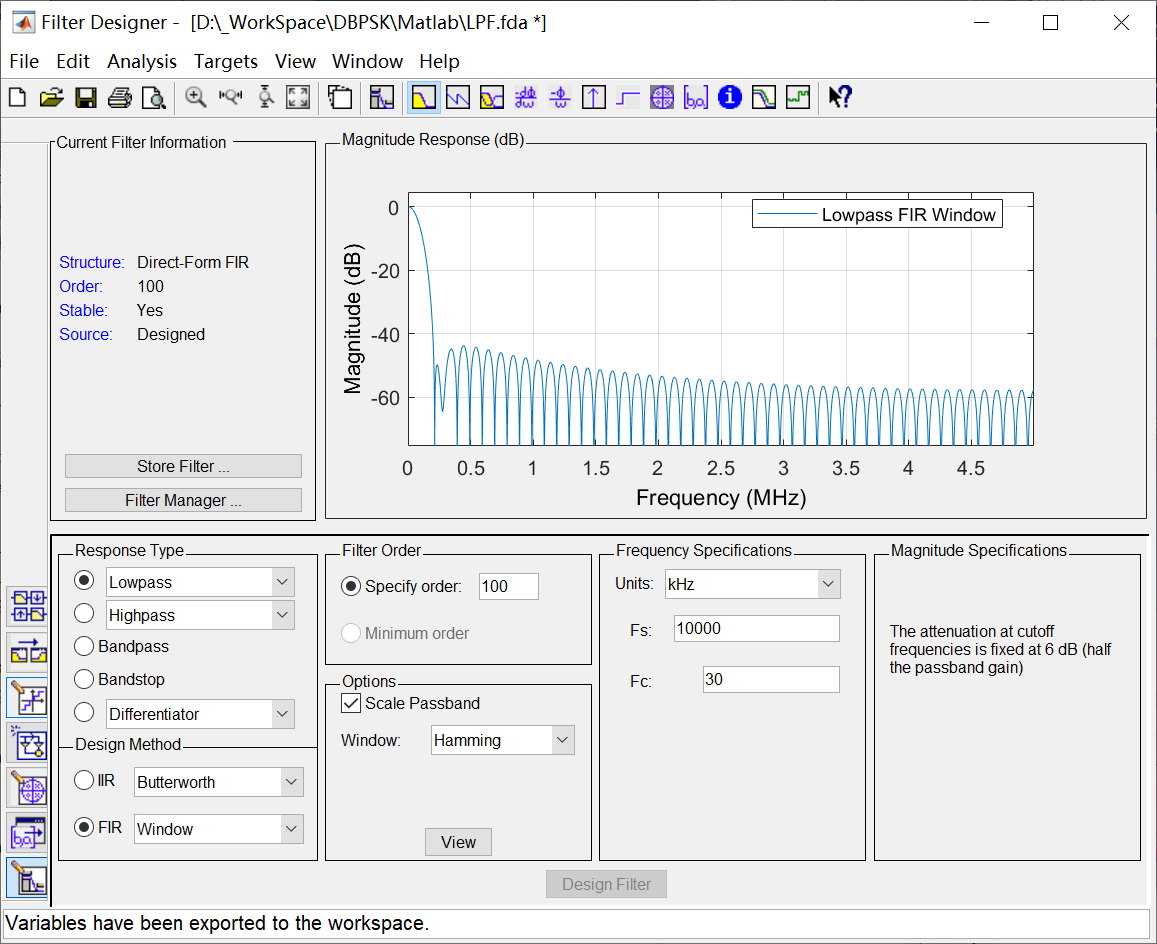Open the Targets menu
1157x944 pixels.
[226, 61]
